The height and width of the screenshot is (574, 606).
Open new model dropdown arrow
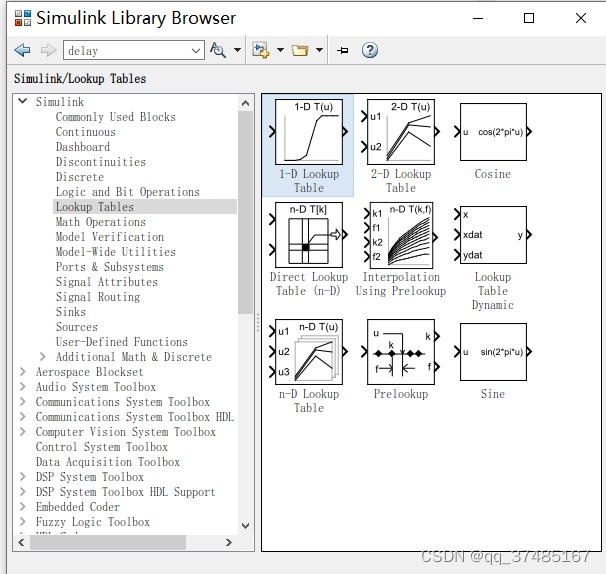(281, 50)
